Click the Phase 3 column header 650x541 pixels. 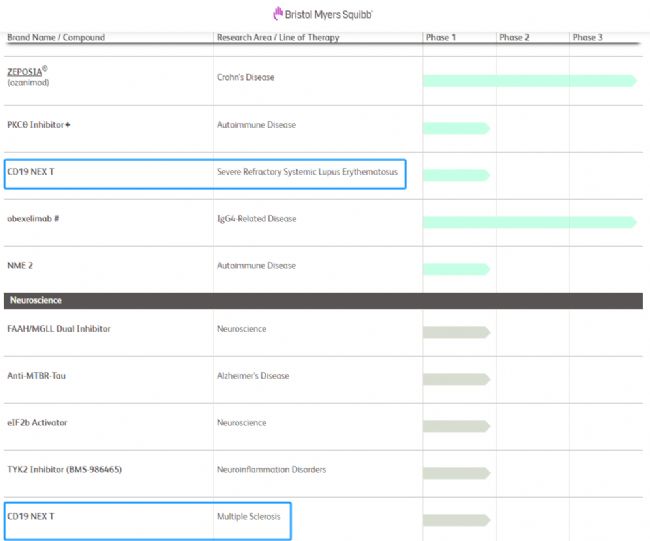pos(587,37)
